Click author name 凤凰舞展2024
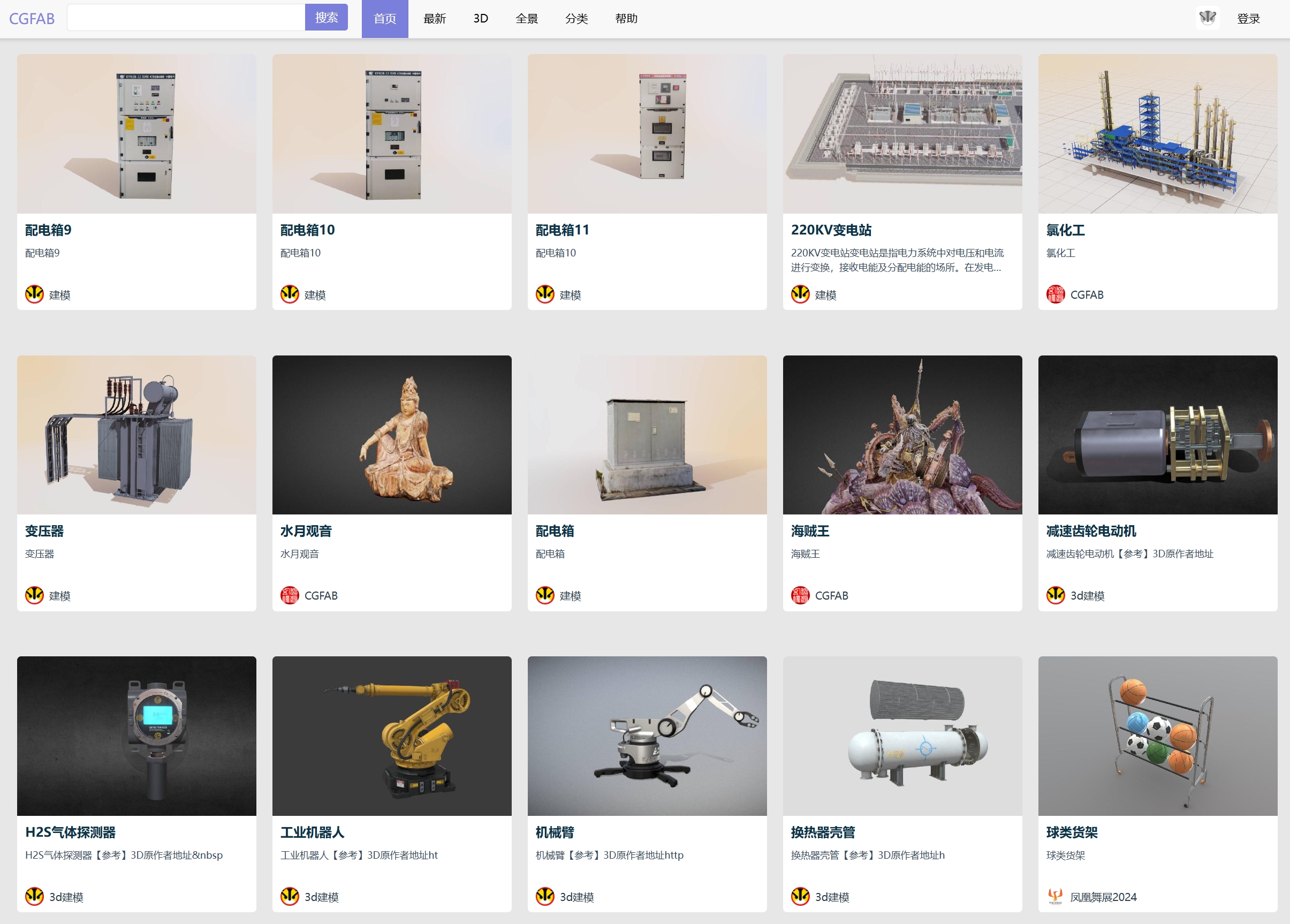1290x924 pixels. [x=1103, y=897]
